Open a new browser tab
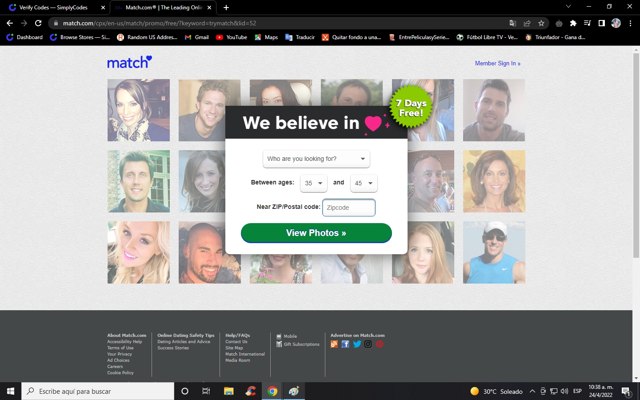This screenshot has width=640, height=400. click(x=226, y=7)
